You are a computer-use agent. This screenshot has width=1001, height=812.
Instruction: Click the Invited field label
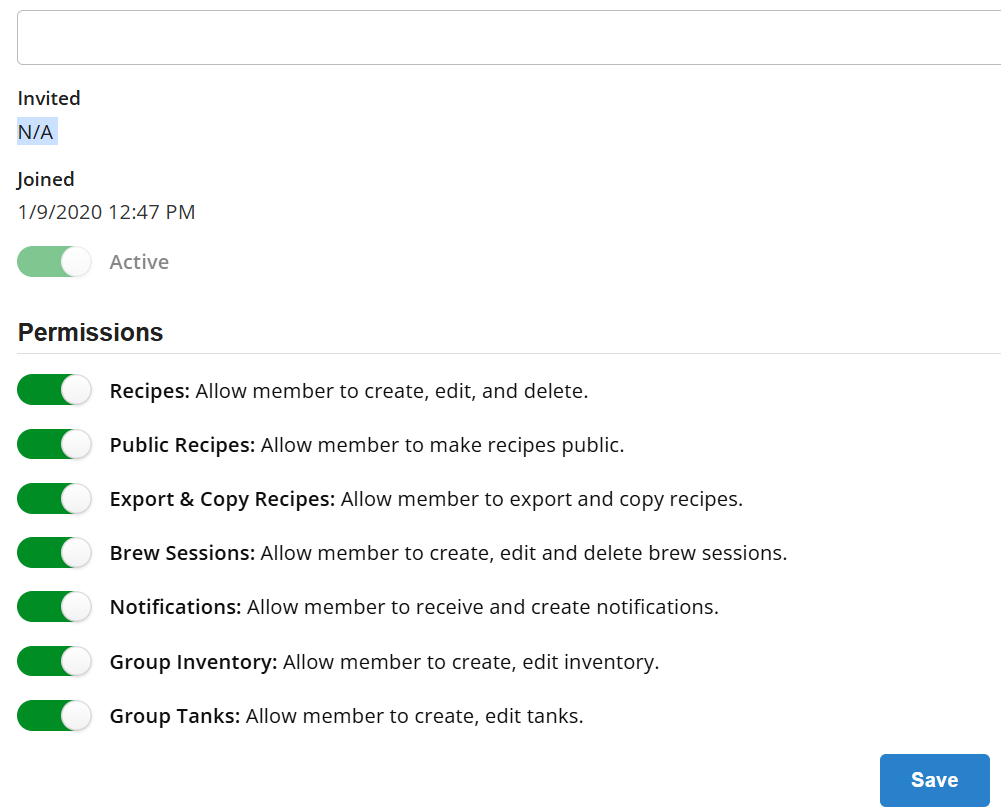49,98
